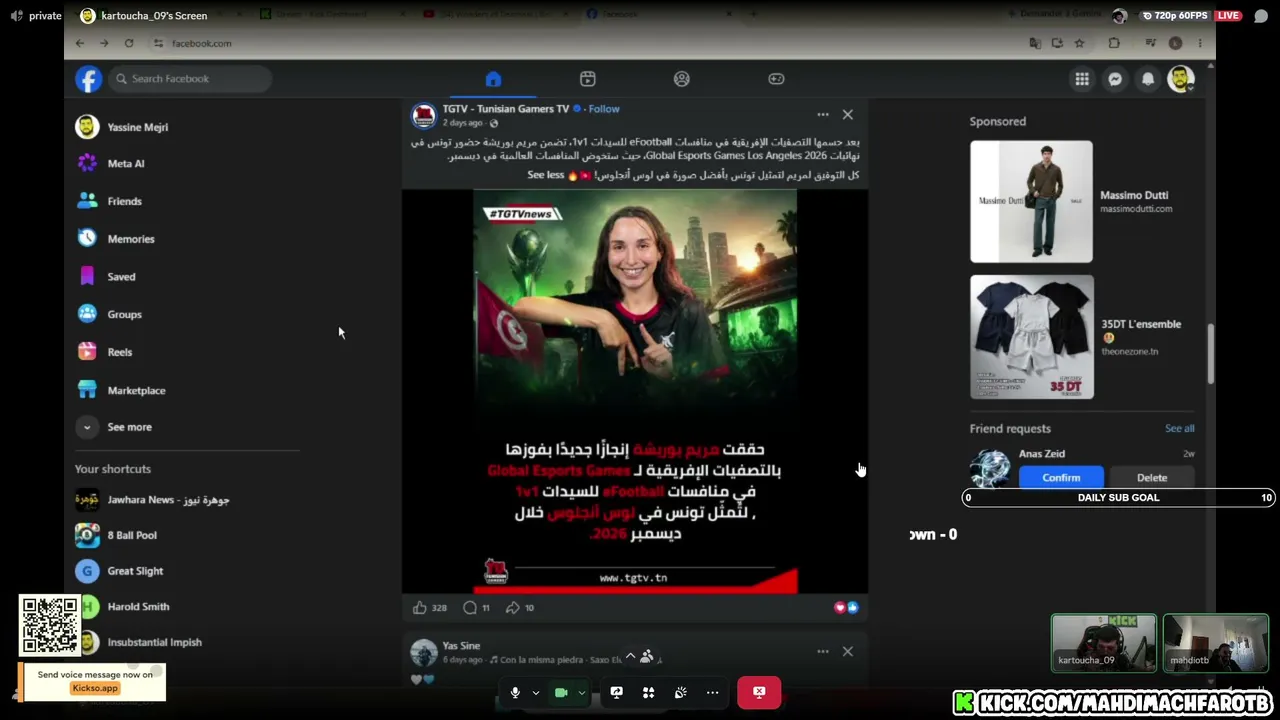Collapse post text with See less
The width and height of the screenshot is (1280, 720).
pos(546,175)
